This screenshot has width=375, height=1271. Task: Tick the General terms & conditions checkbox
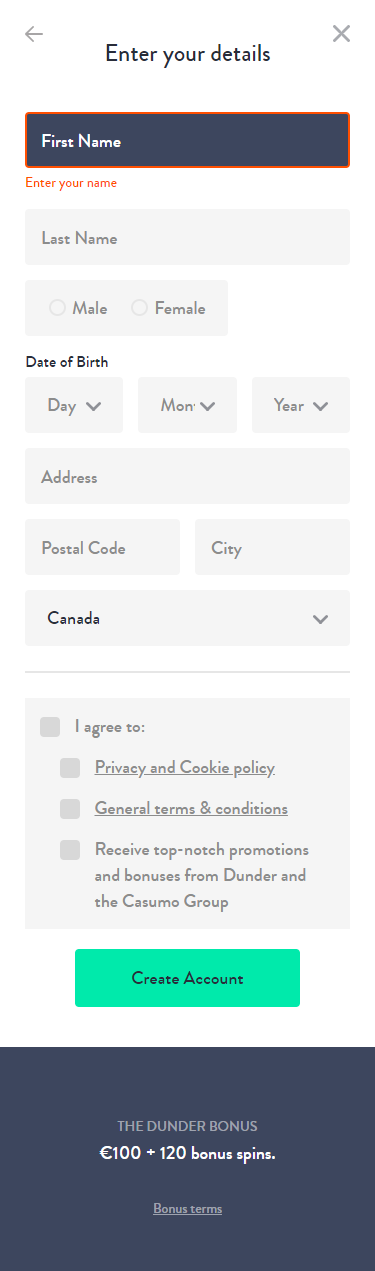coord(70,809)
